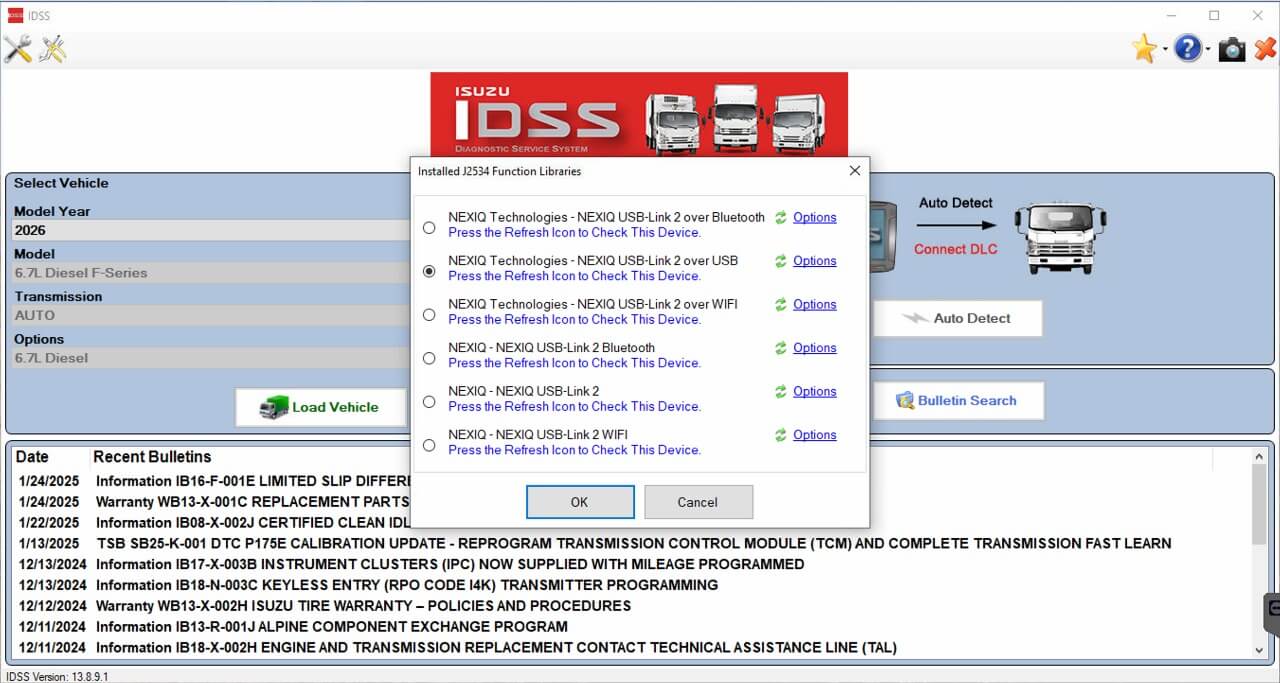Refresh the NEXIQ USB-Link 2 over Bluetooth device
The width and height of the screenshot is (1280, 683).
pyautogui.click(x=781, y=217)
